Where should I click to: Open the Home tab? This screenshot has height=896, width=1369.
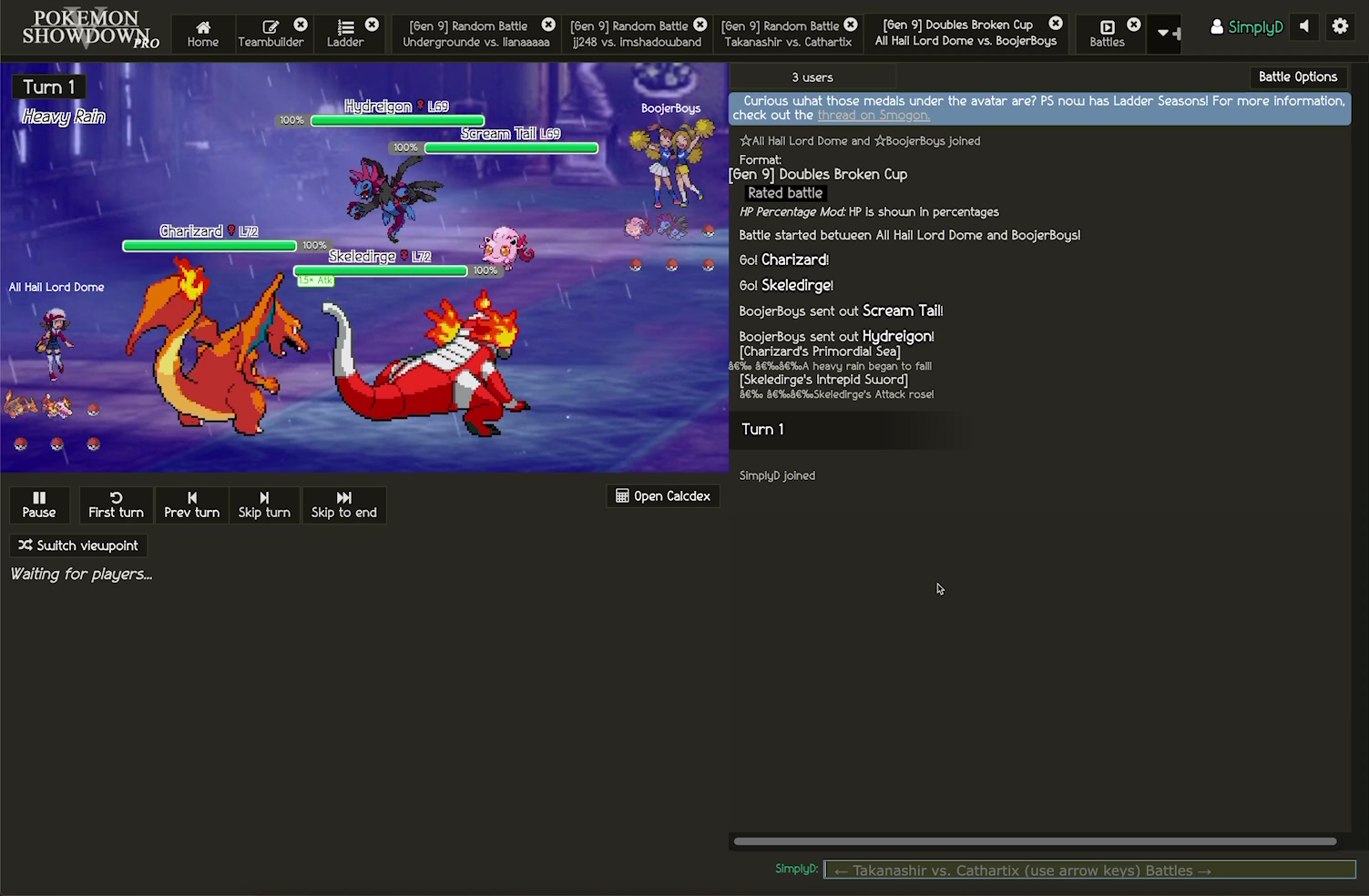point(202,34)
